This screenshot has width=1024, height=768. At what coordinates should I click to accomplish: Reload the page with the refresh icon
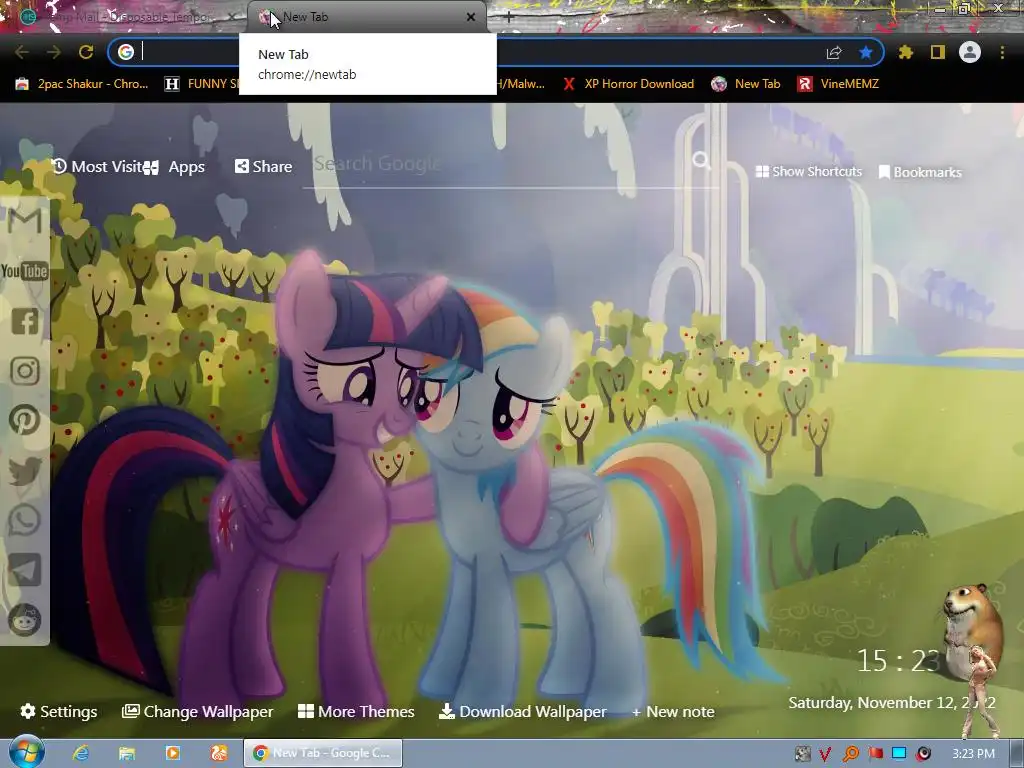86,52
